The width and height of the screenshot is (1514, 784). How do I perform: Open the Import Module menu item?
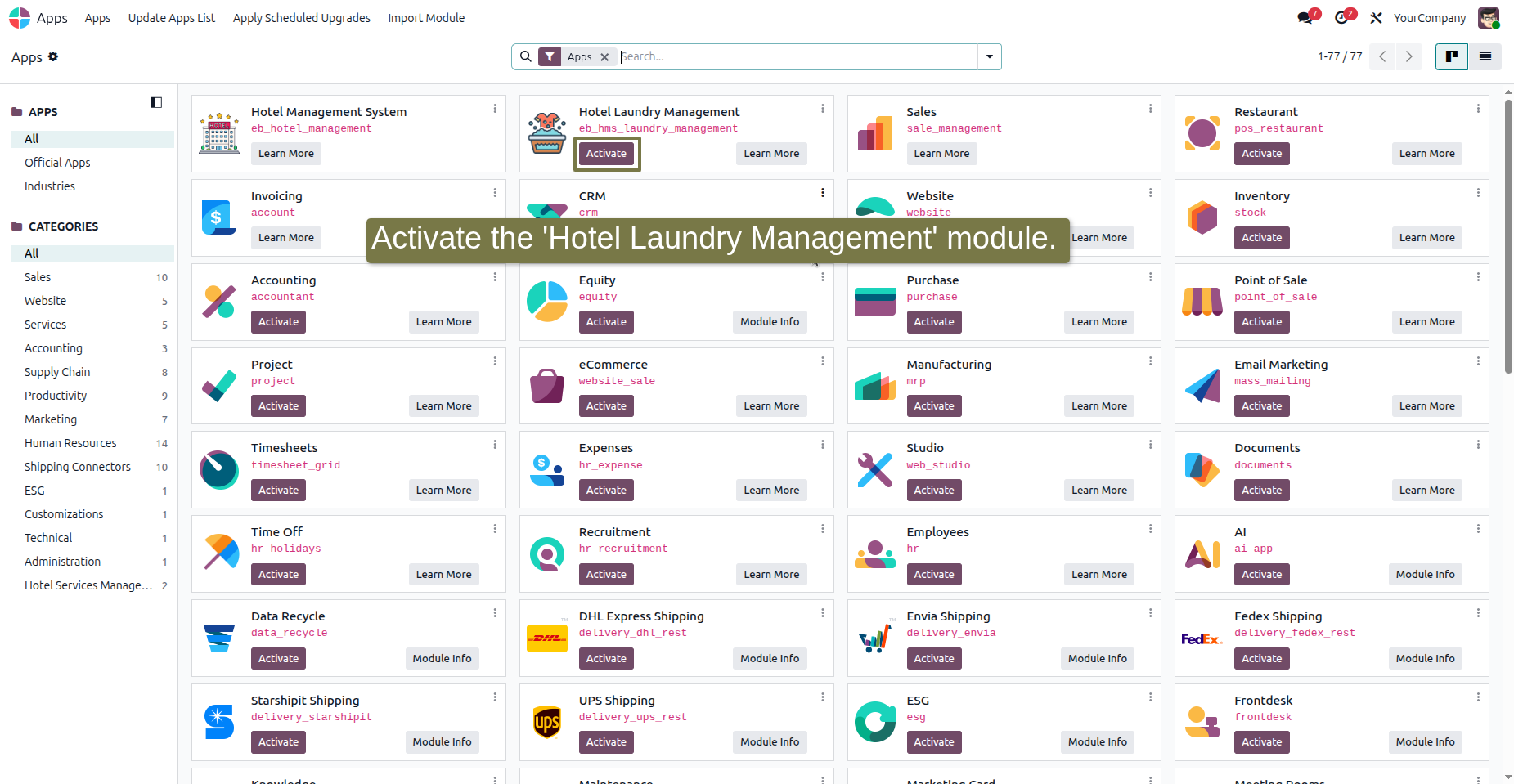tap(426, 18)
